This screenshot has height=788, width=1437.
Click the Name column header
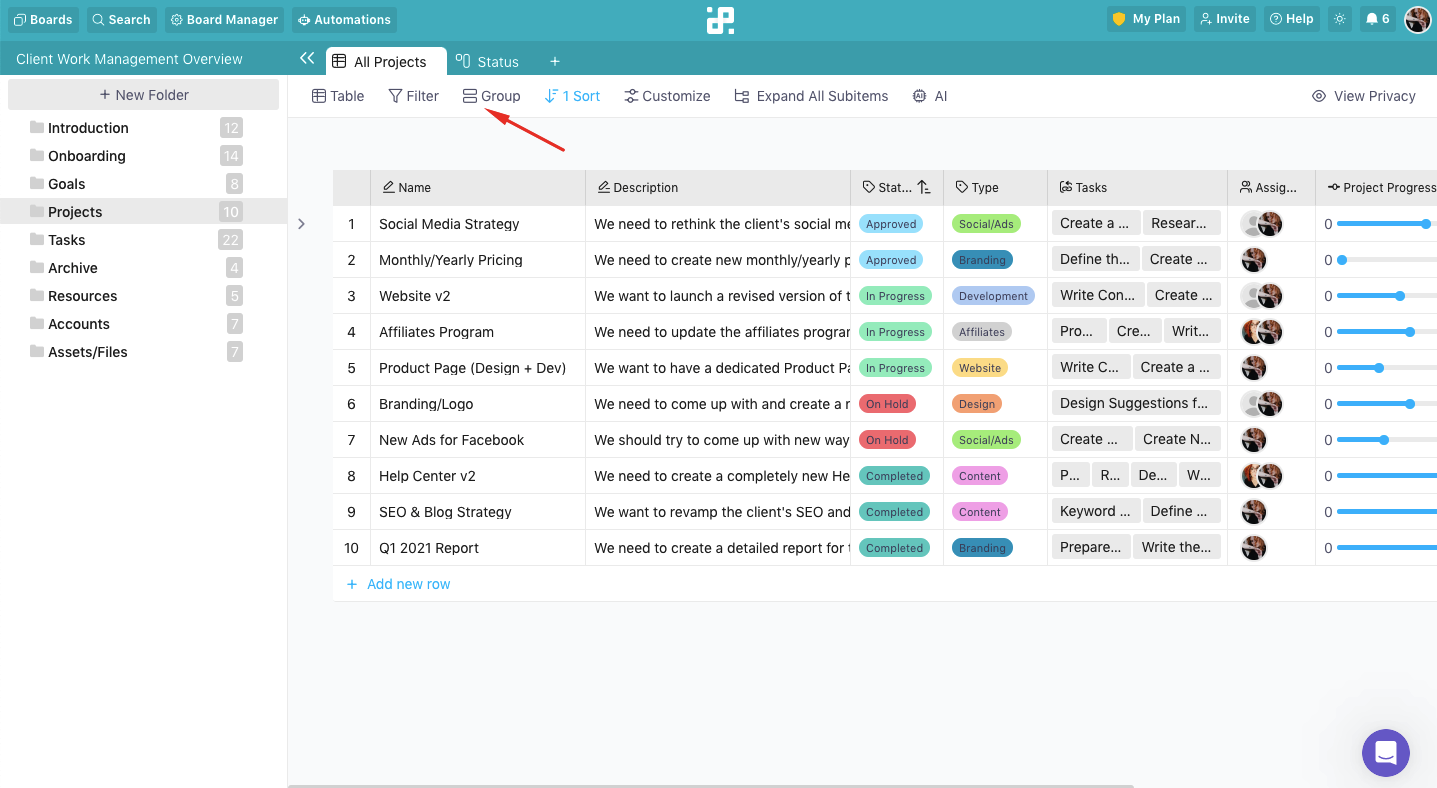tap(478, 187)
